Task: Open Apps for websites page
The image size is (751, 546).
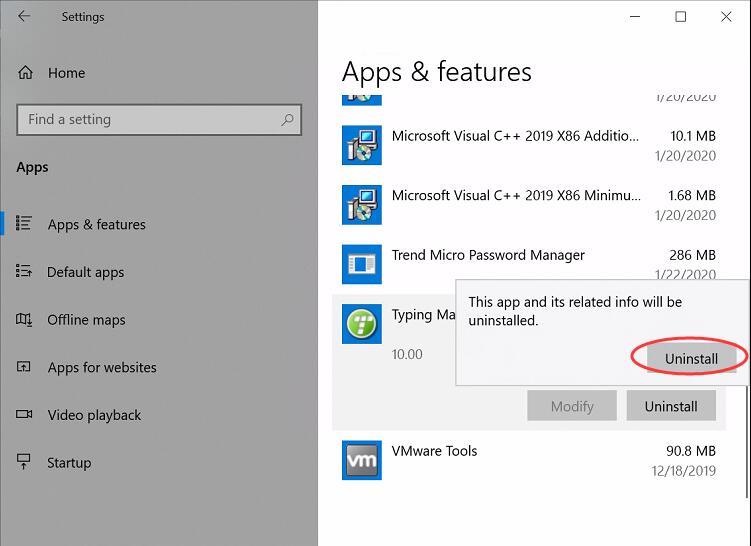Action: [x=102, y=367]
